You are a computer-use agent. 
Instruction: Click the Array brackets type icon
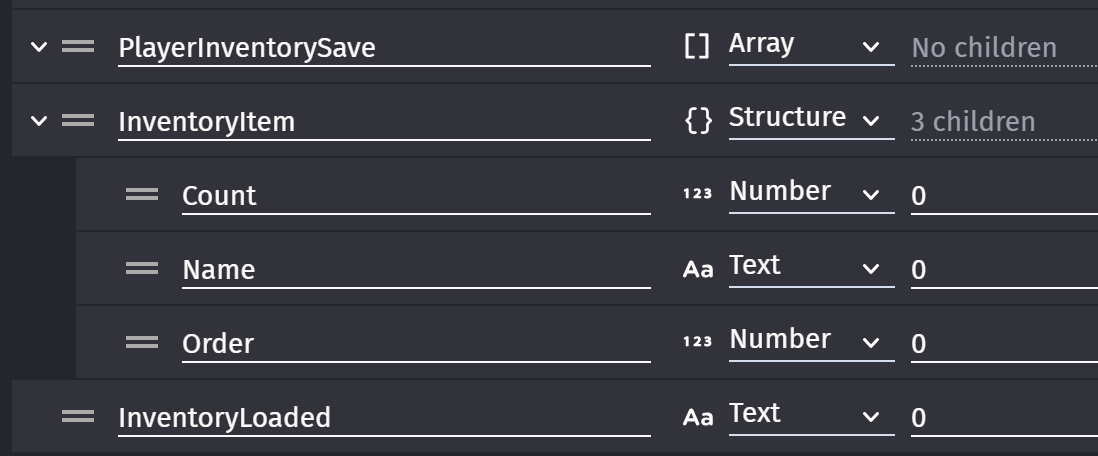coord(697,47)
